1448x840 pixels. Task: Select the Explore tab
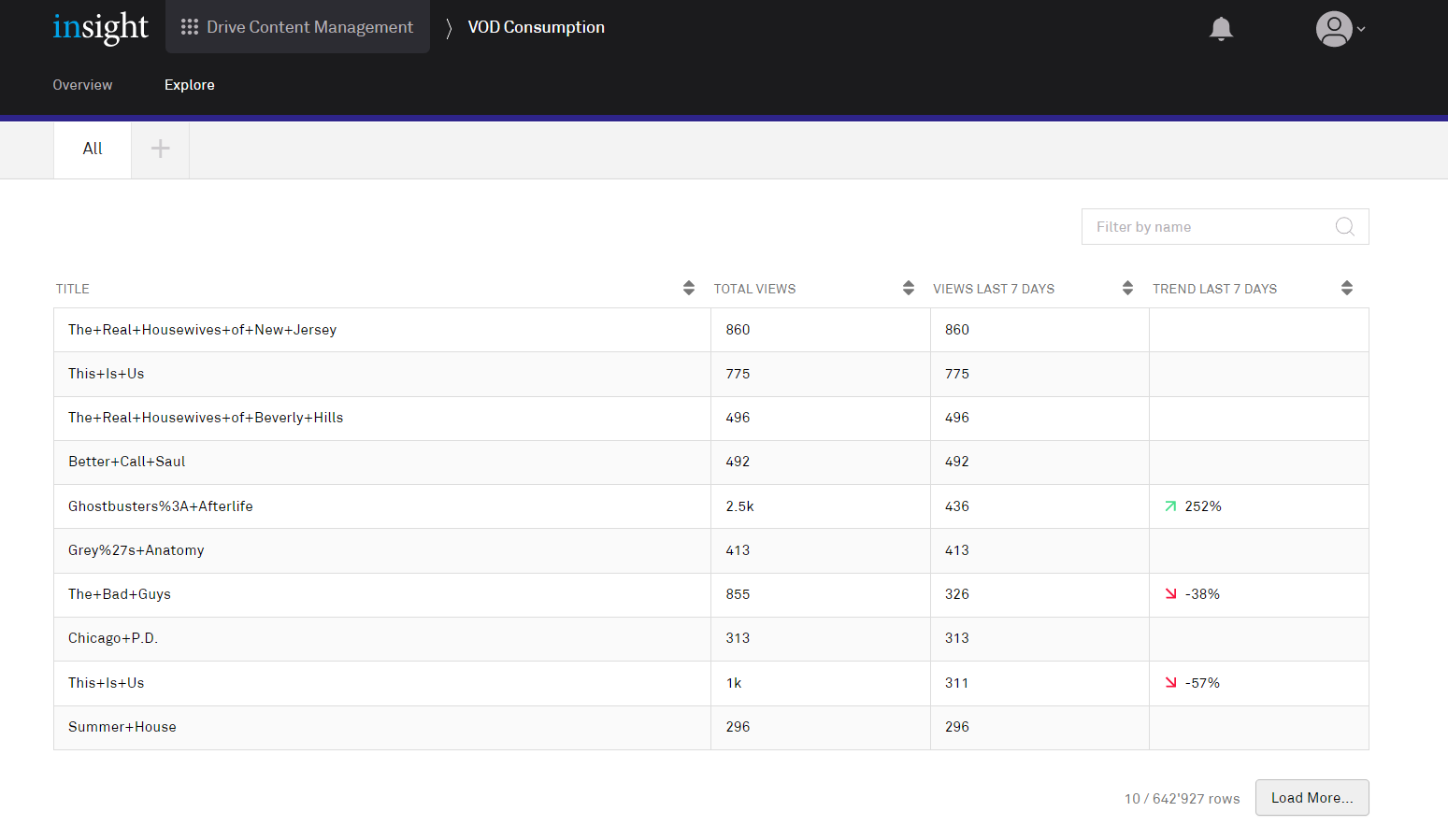tap(190, 85)
